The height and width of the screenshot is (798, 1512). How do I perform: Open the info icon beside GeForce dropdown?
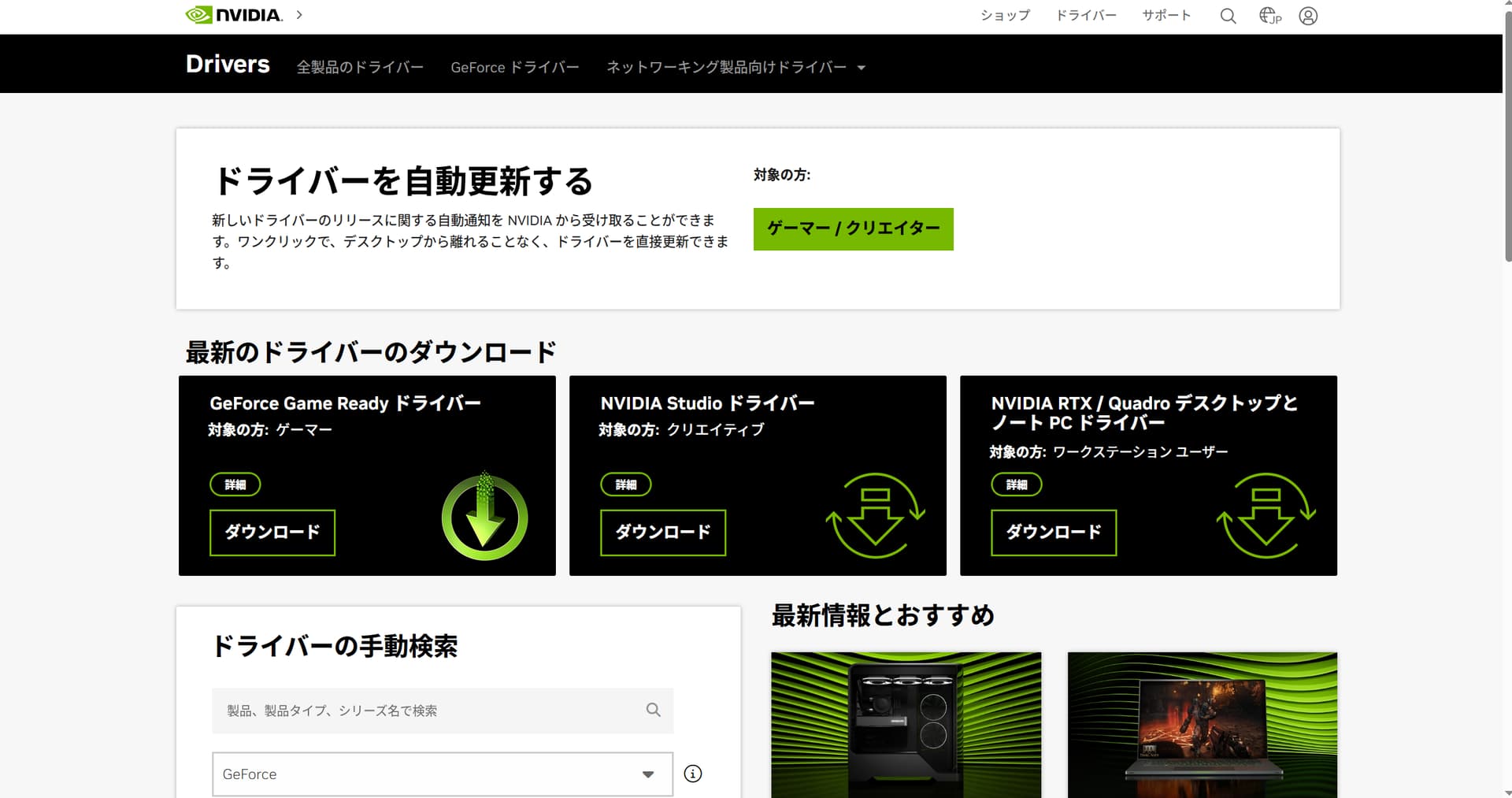click(693, 774)
